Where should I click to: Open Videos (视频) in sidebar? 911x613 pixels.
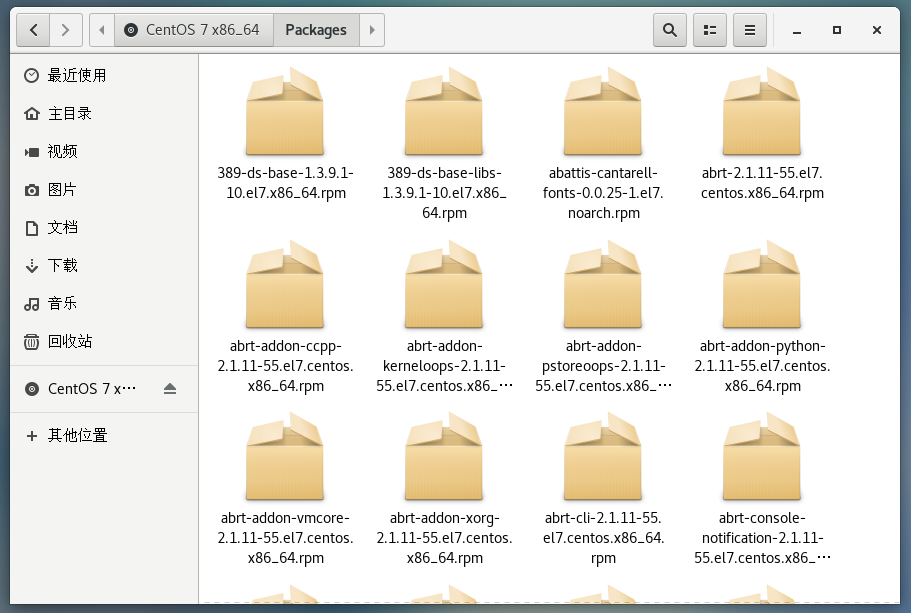(x=104, y=152)
